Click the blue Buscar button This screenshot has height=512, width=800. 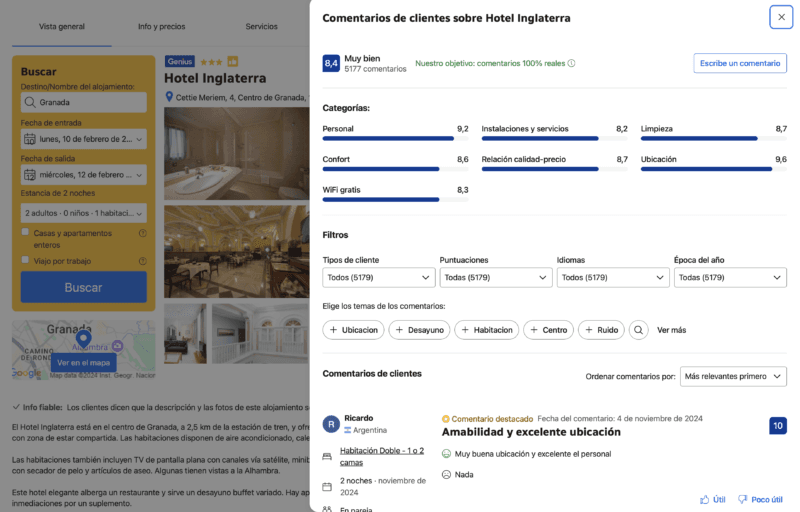click(x=84, y=287)
